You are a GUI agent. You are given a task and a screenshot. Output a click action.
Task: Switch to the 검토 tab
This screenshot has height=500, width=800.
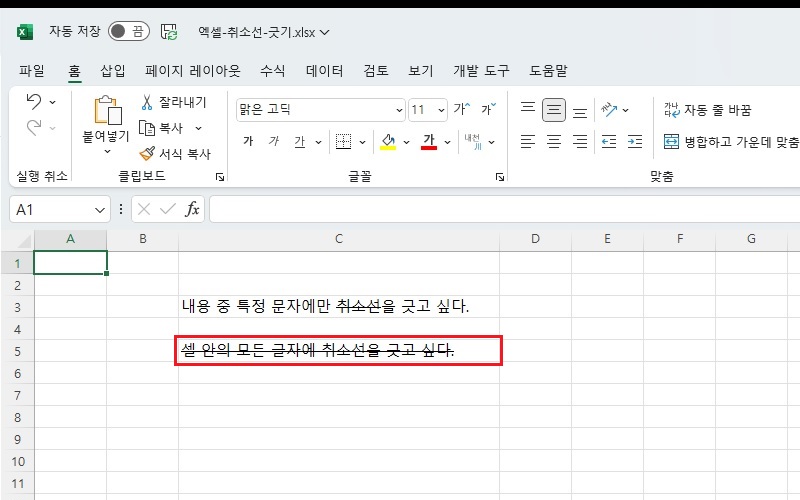coord(376,70)
